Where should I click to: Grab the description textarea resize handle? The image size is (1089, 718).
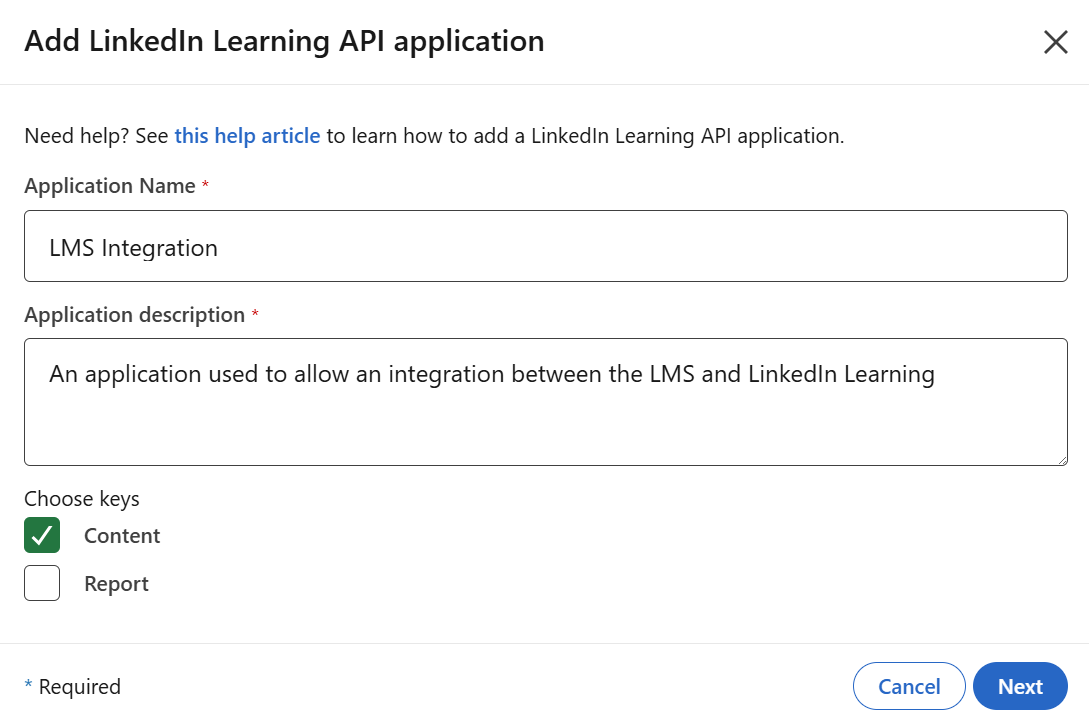click(1062, 460)
